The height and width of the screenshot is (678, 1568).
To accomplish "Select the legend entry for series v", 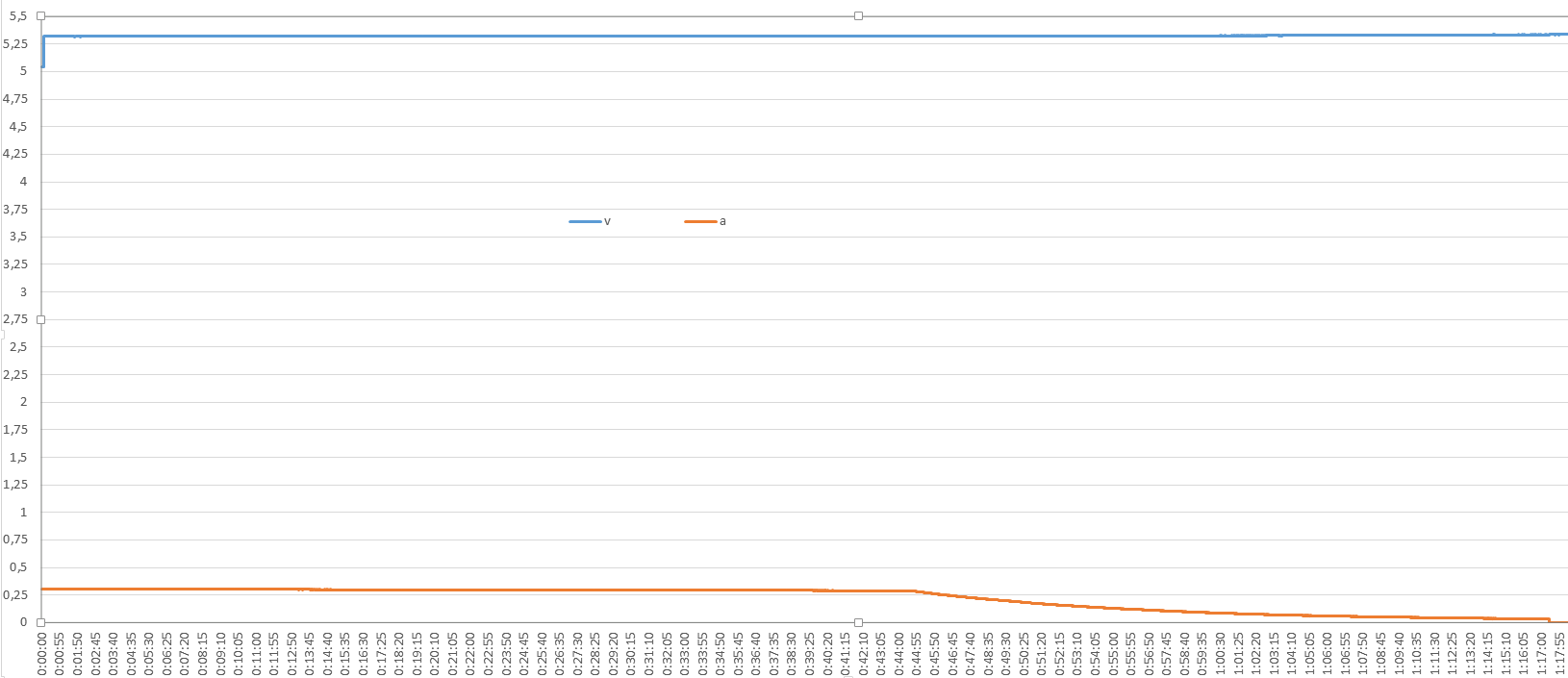I will tap(590, 221).
